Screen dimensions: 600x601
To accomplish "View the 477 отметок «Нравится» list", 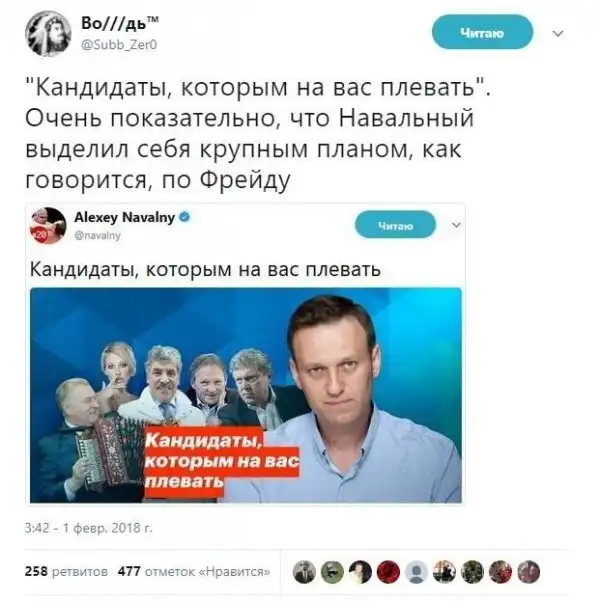I will 194,571.
